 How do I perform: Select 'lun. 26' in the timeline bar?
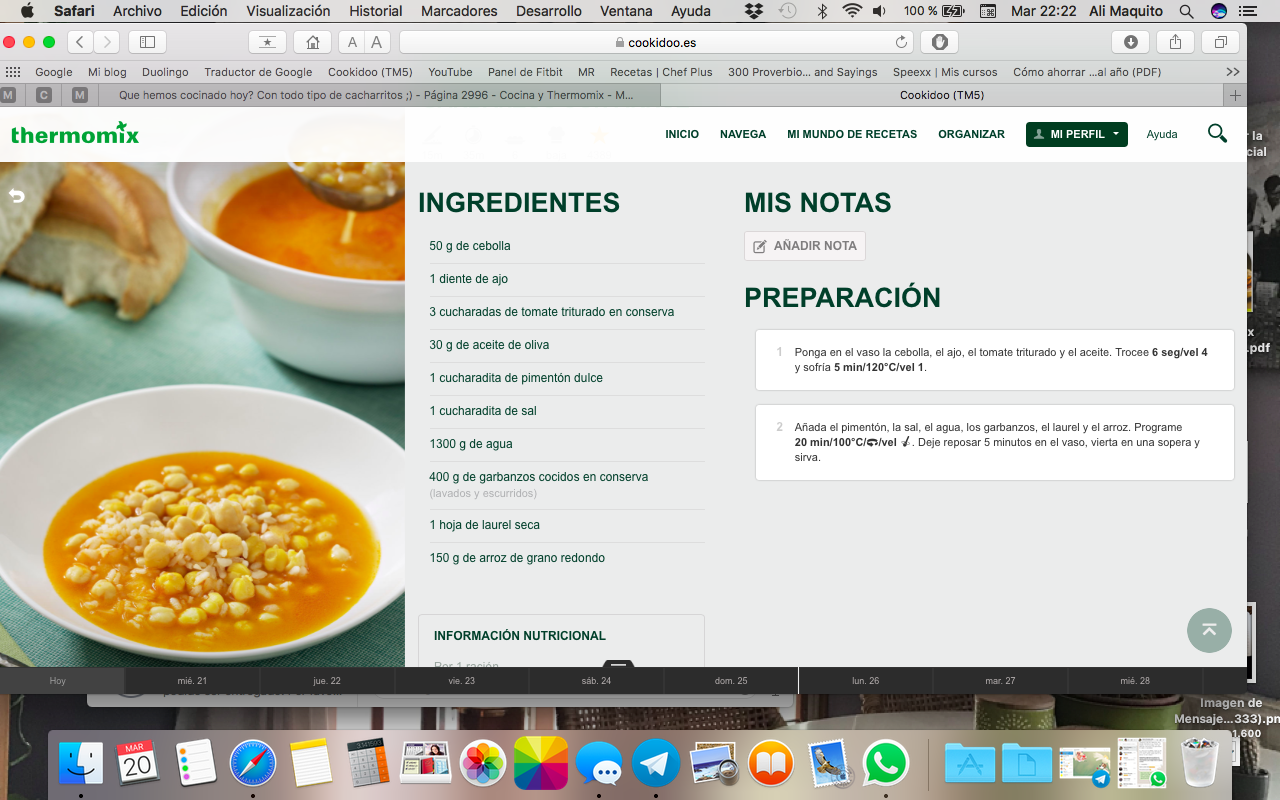865,681
